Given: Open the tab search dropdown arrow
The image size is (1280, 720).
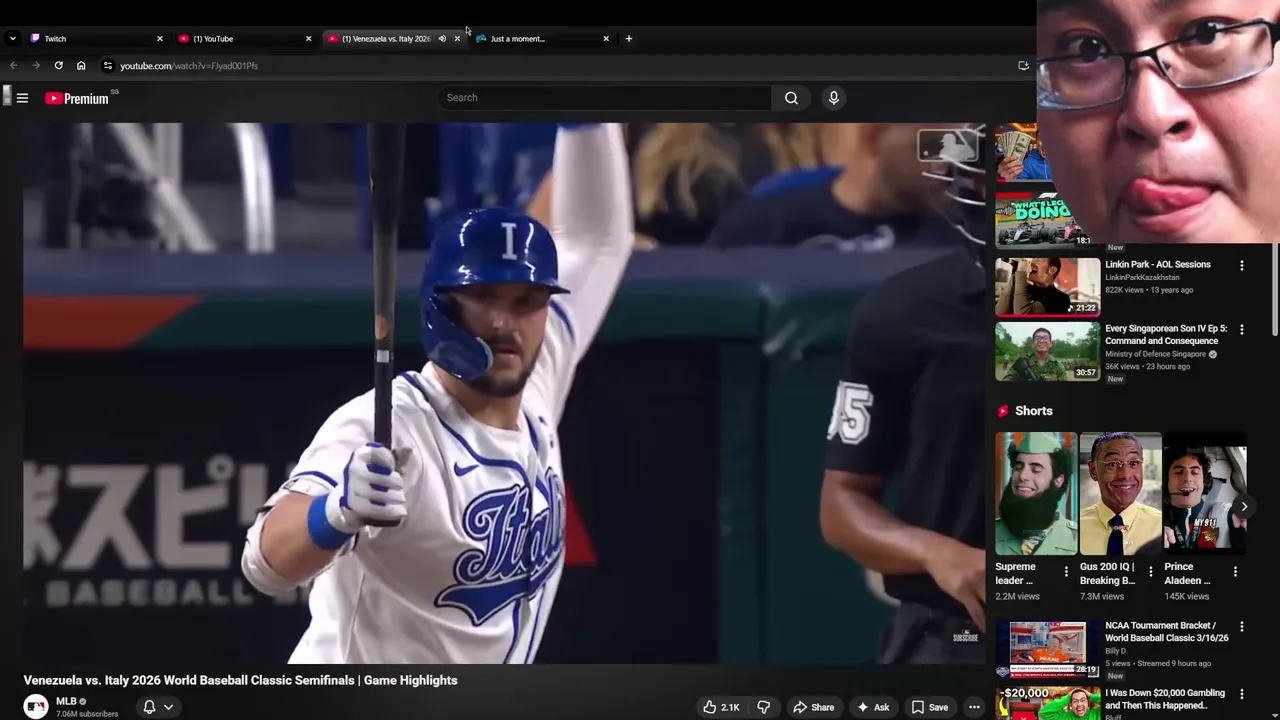Looking at the screenshot, I should point(12,39).
